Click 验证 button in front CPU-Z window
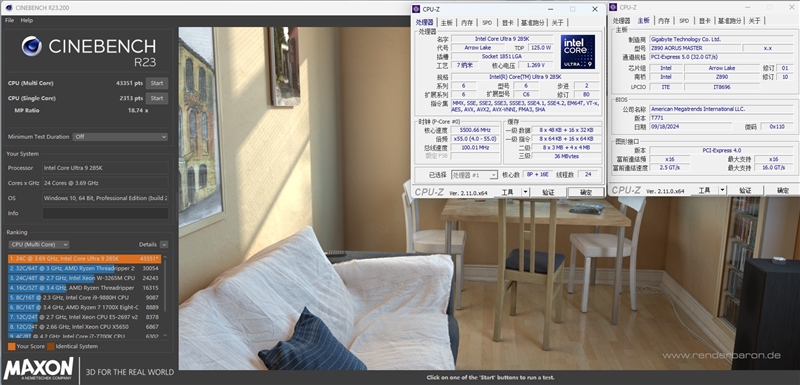 [548, 192]
